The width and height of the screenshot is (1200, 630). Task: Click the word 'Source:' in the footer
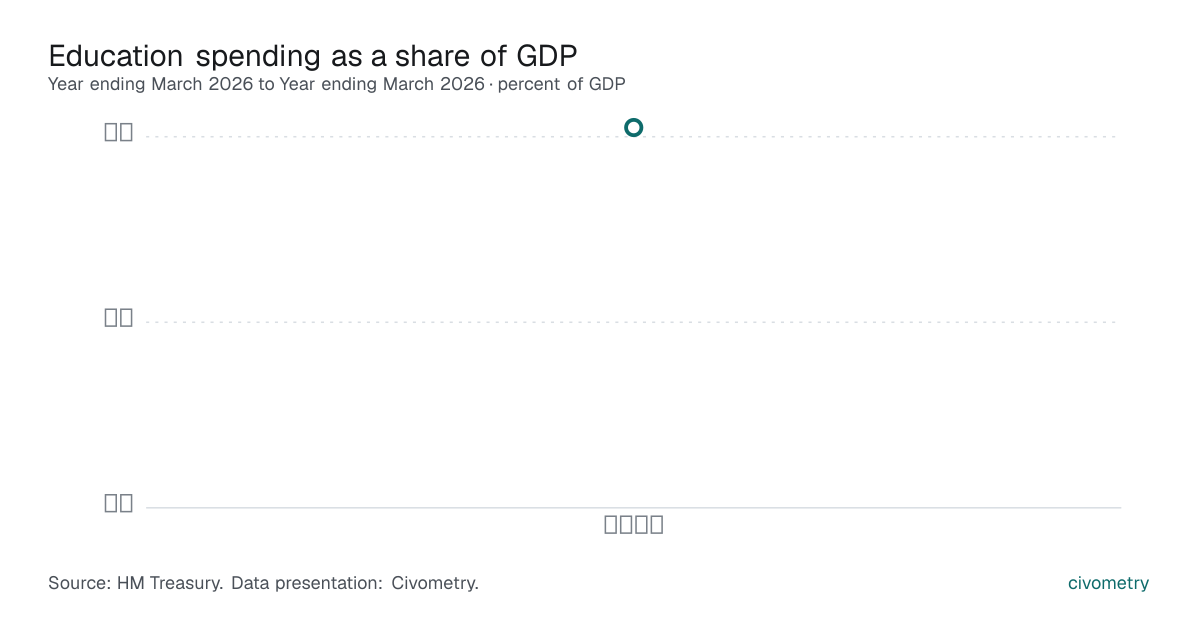click(79, 583)
